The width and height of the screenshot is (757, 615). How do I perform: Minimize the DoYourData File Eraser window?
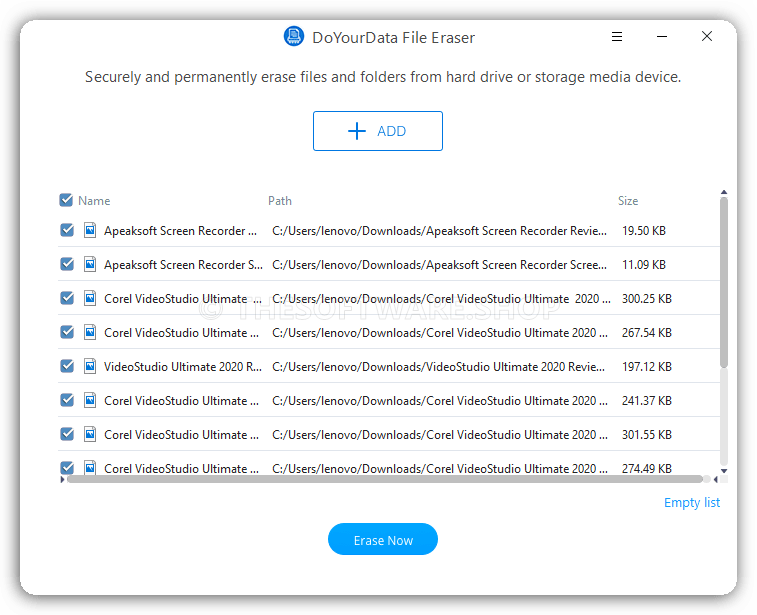(x=662, y=37)
